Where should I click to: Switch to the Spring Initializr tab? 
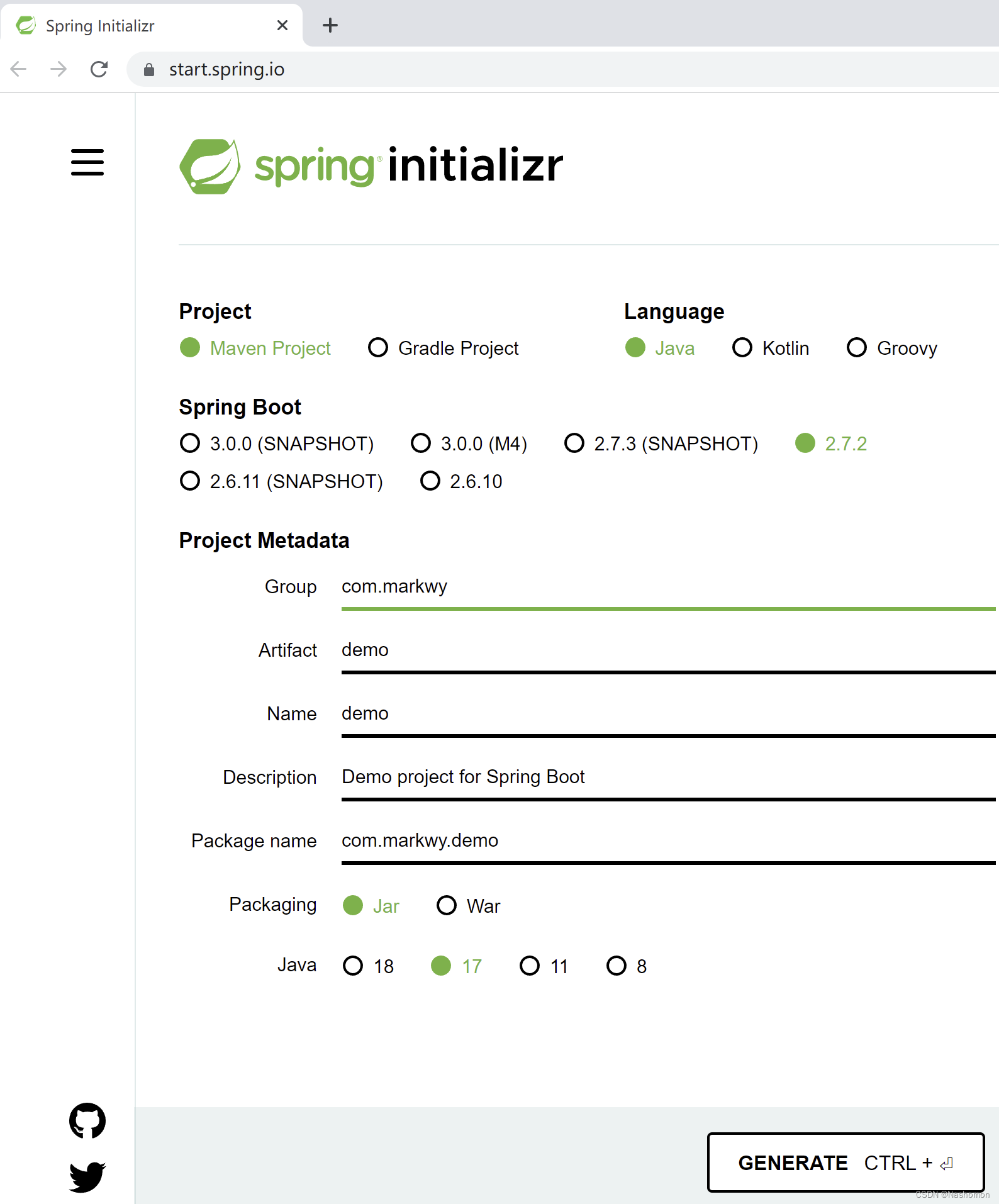[151, 25]
